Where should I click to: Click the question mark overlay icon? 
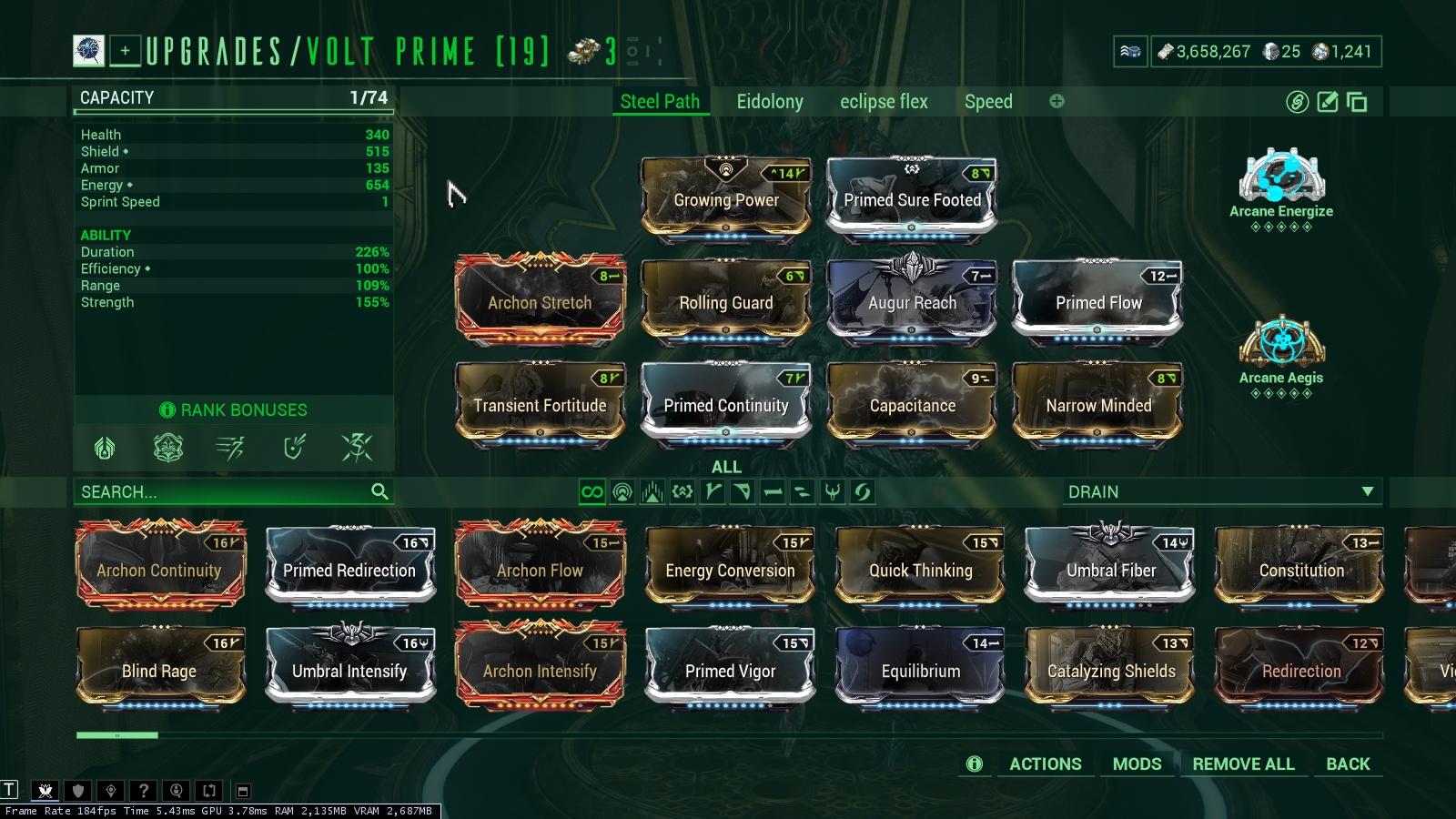(x=143, y=790)
